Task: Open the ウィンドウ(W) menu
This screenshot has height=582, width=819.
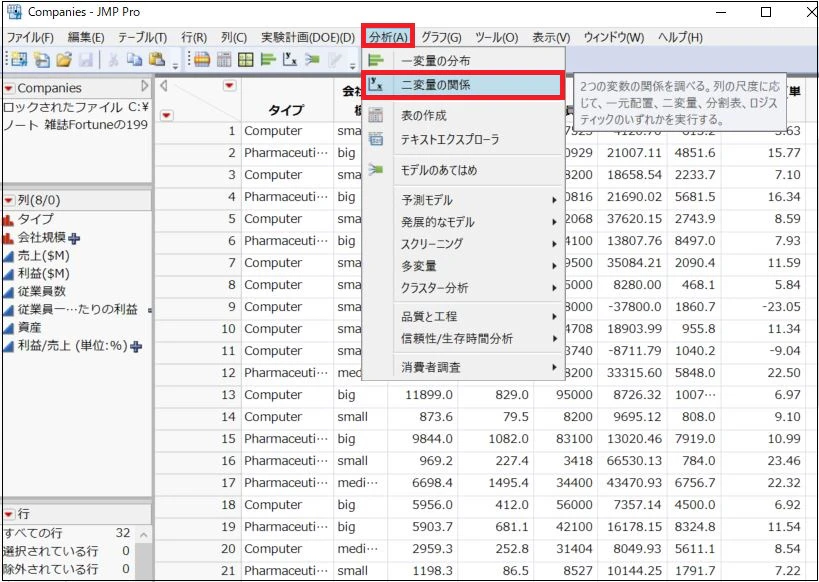Action: click(614, 38)
